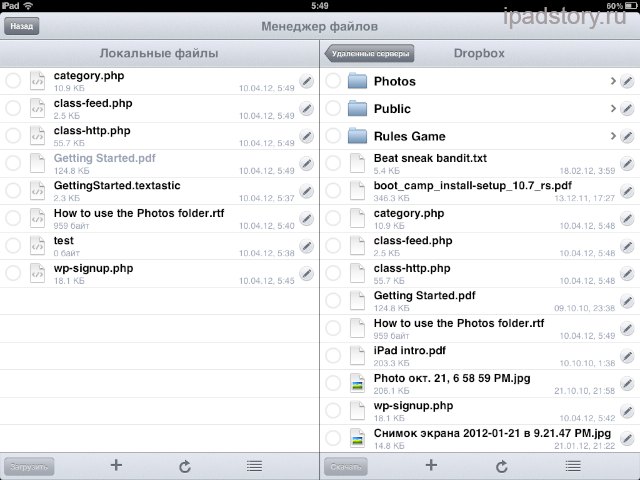
Task: Tap the edit pencil for Public folder
Action: tap(627, 109)
